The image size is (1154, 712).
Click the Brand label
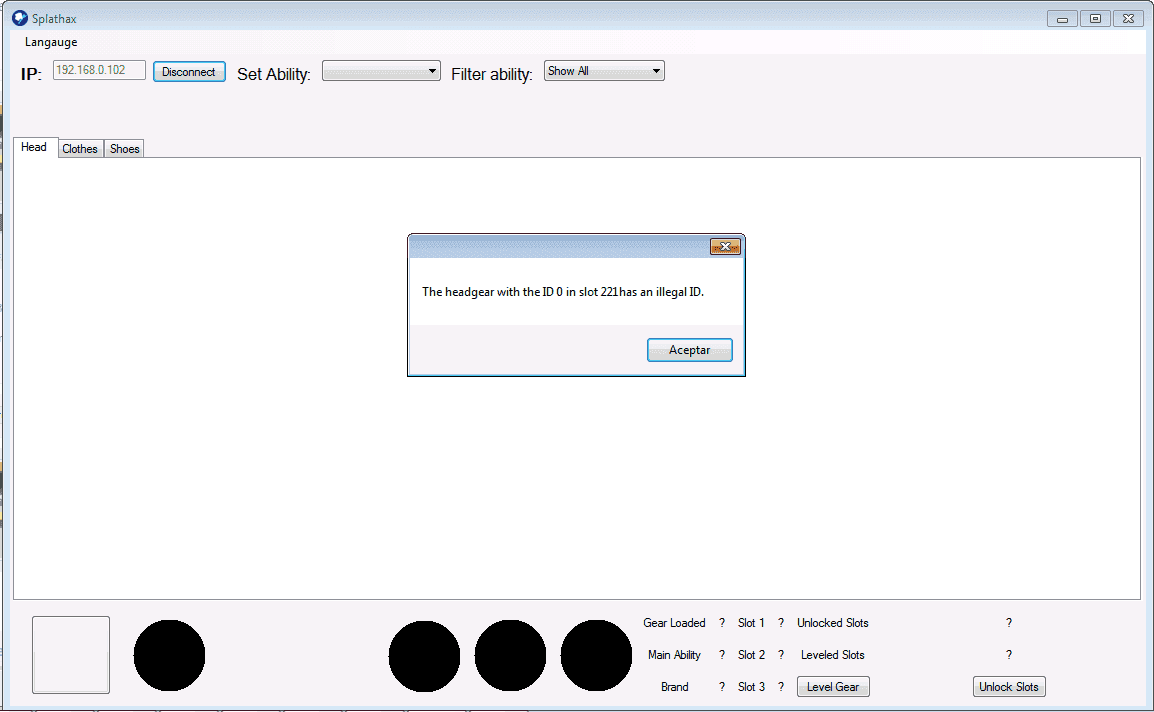point(674,686)
